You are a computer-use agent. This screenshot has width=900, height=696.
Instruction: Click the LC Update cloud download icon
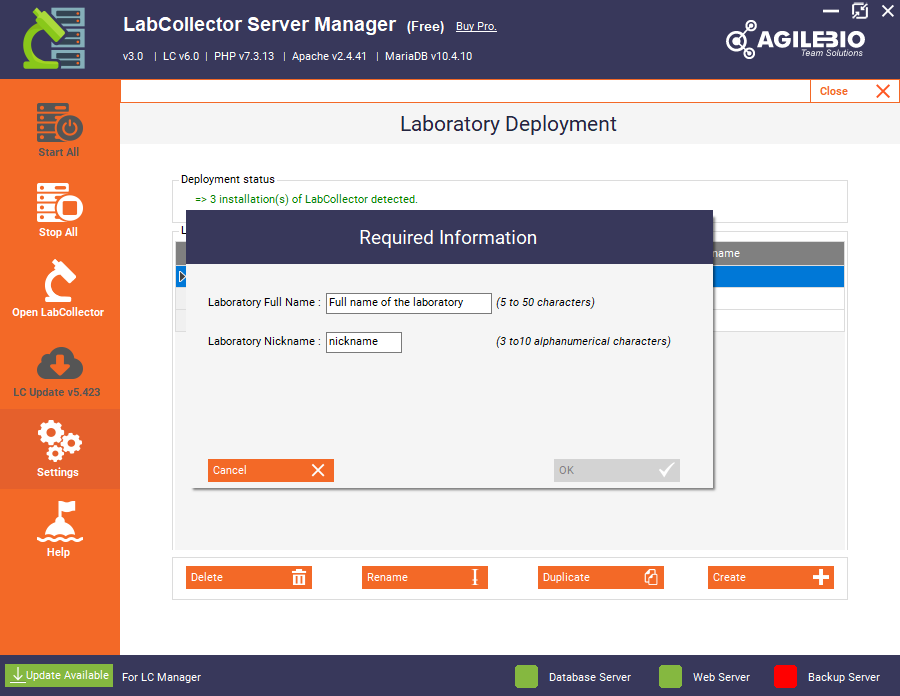(60, 363)
